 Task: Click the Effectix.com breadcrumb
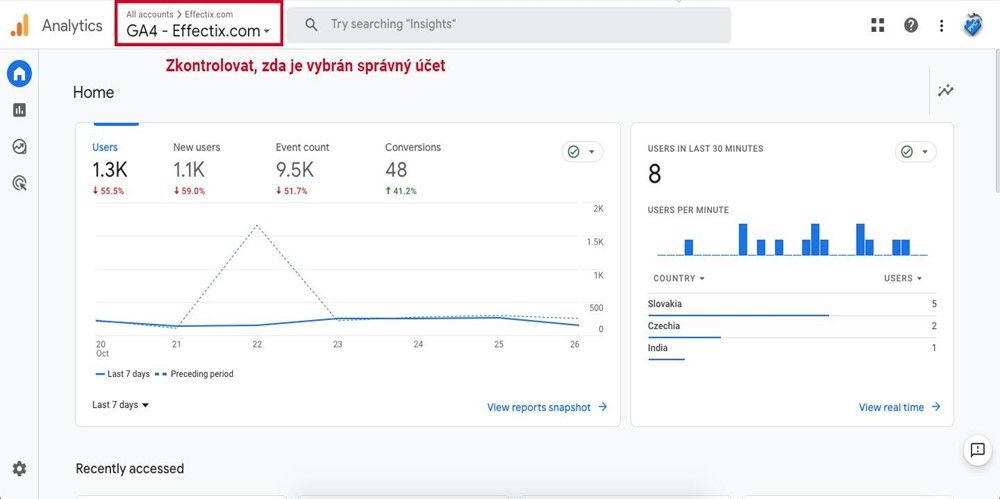pyautogui.click(x=209, y=14)
